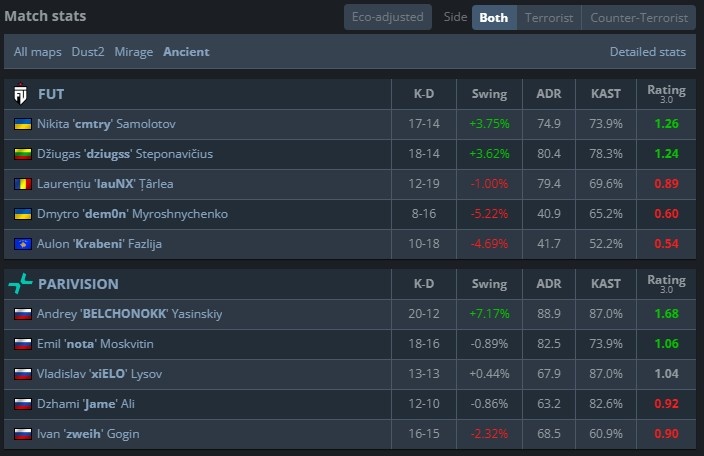
Task: Click the Ukraine flag beside cmtry
Action: point(22,124)
